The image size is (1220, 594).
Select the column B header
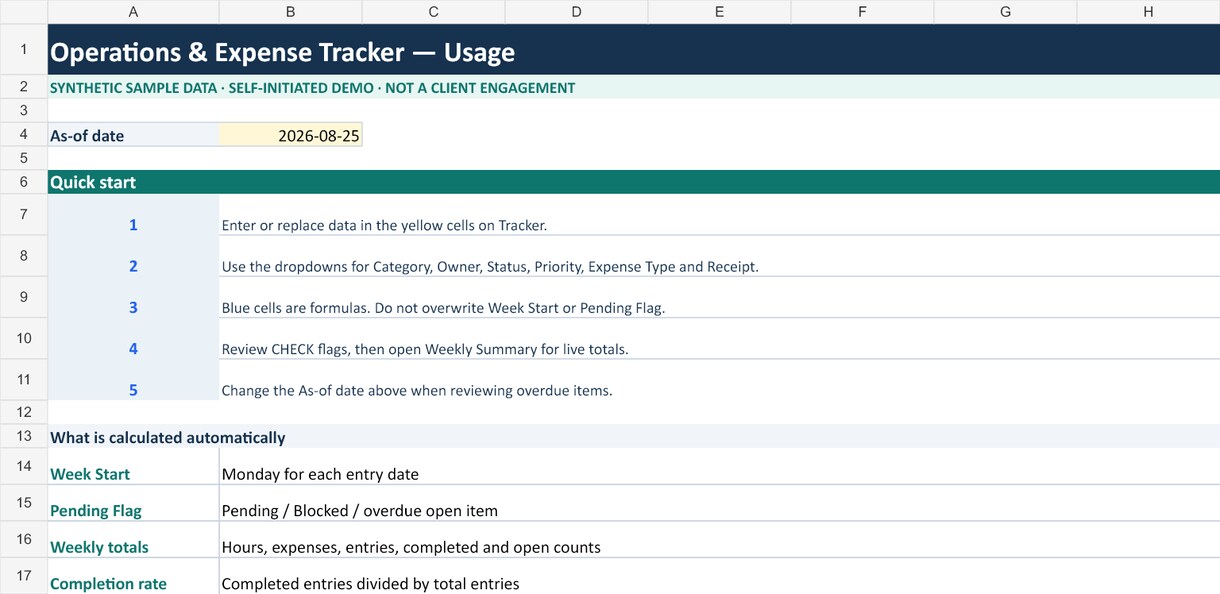click(x=290, y=12)
